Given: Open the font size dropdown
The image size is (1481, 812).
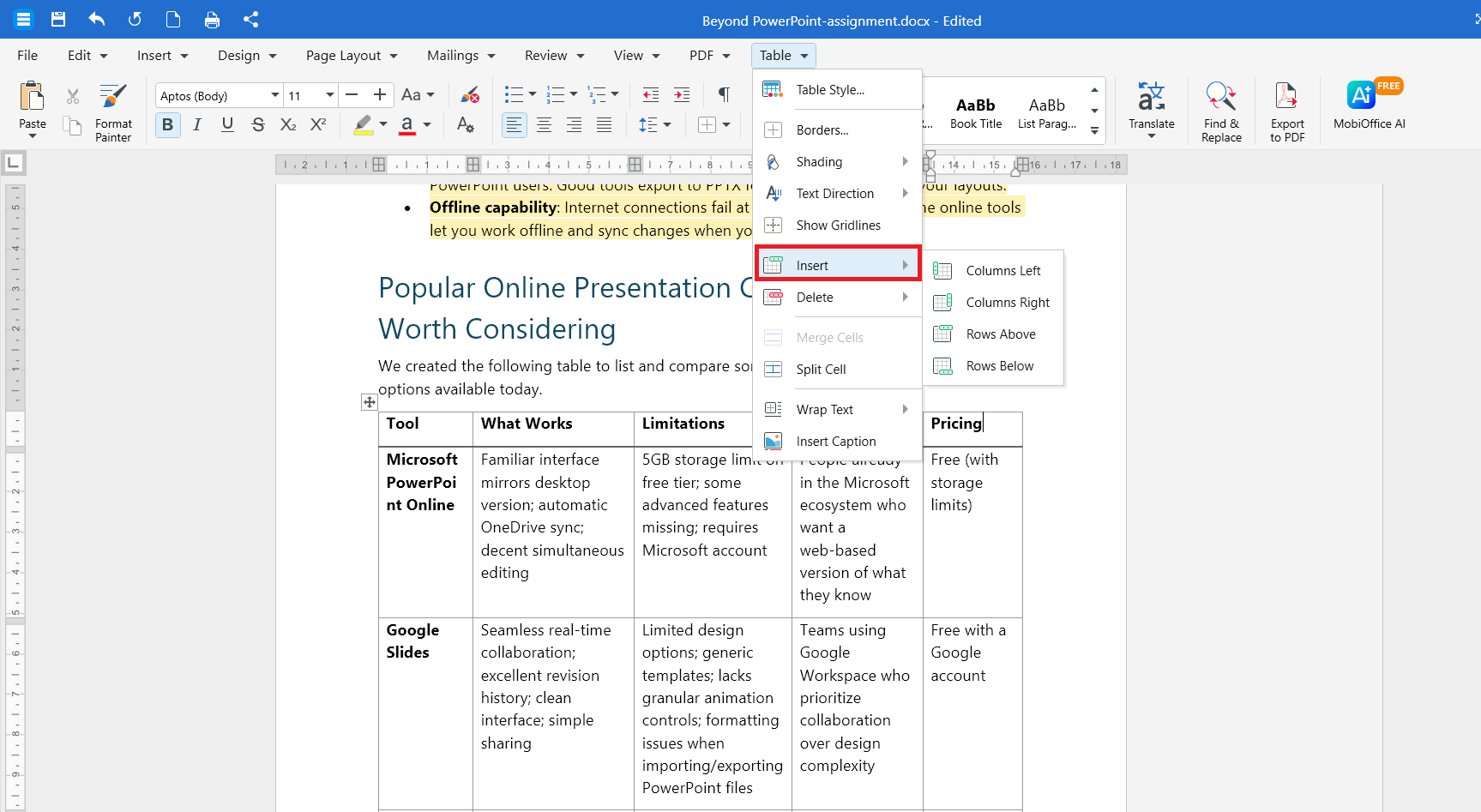Looking at the screenshot, I should click(329, 95).
